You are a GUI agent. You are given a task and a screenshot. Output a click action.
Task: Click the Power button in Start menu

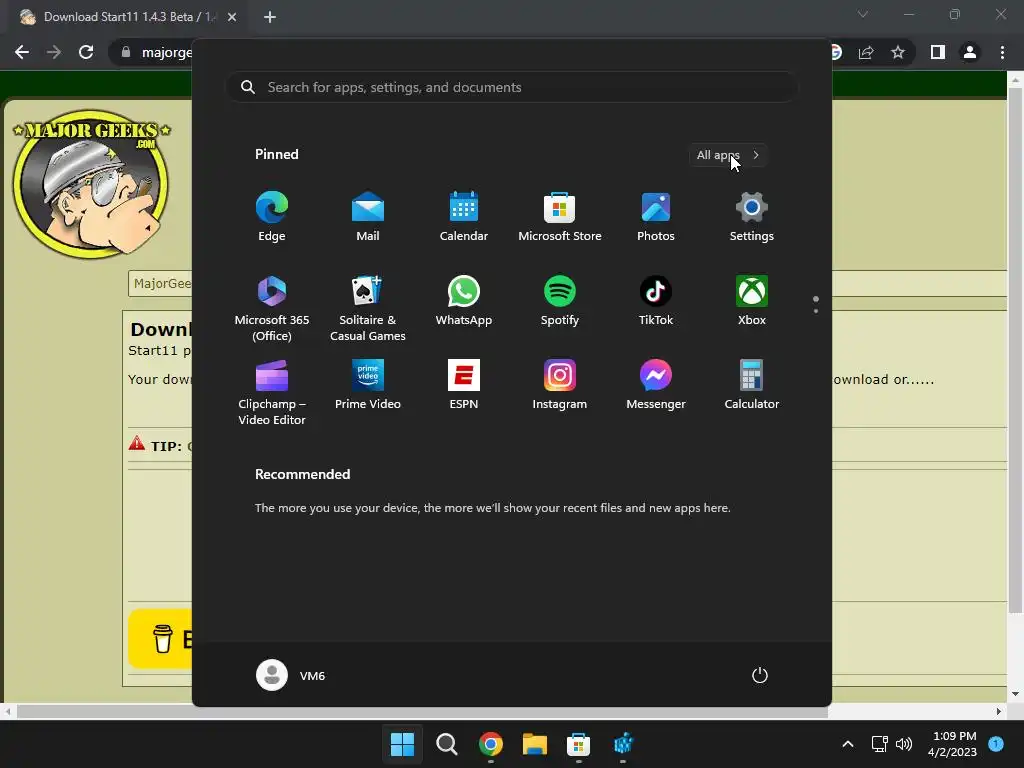[x=760, y=675]
